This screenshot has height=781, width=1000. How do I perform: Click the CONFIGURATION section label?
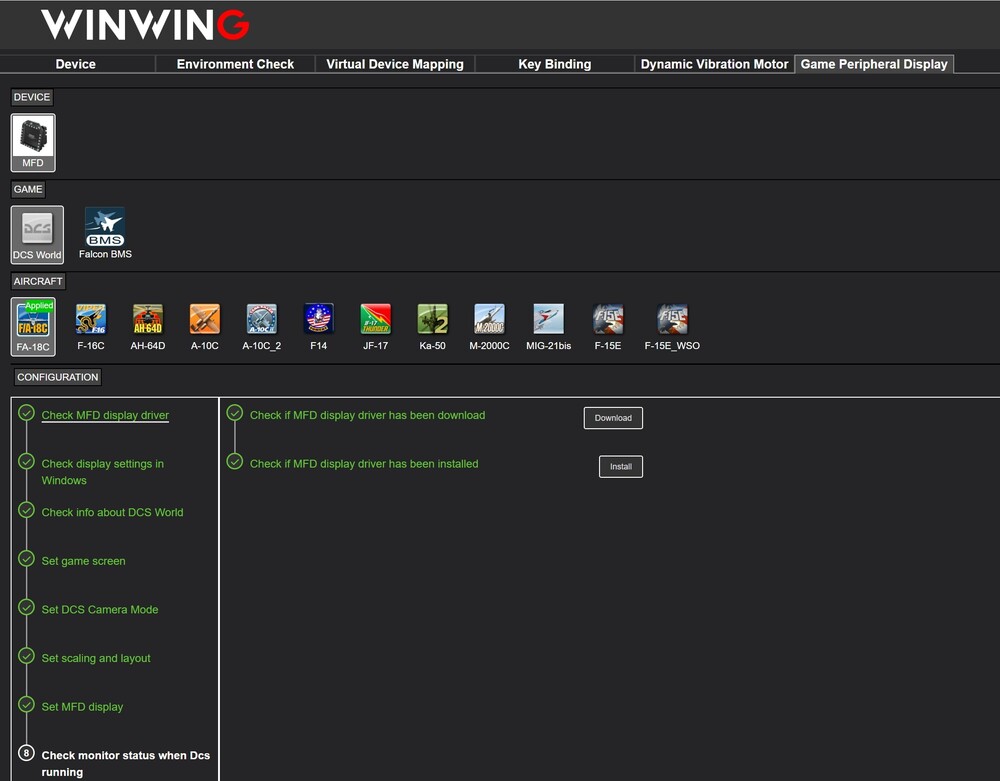click(x=57, y=377)
